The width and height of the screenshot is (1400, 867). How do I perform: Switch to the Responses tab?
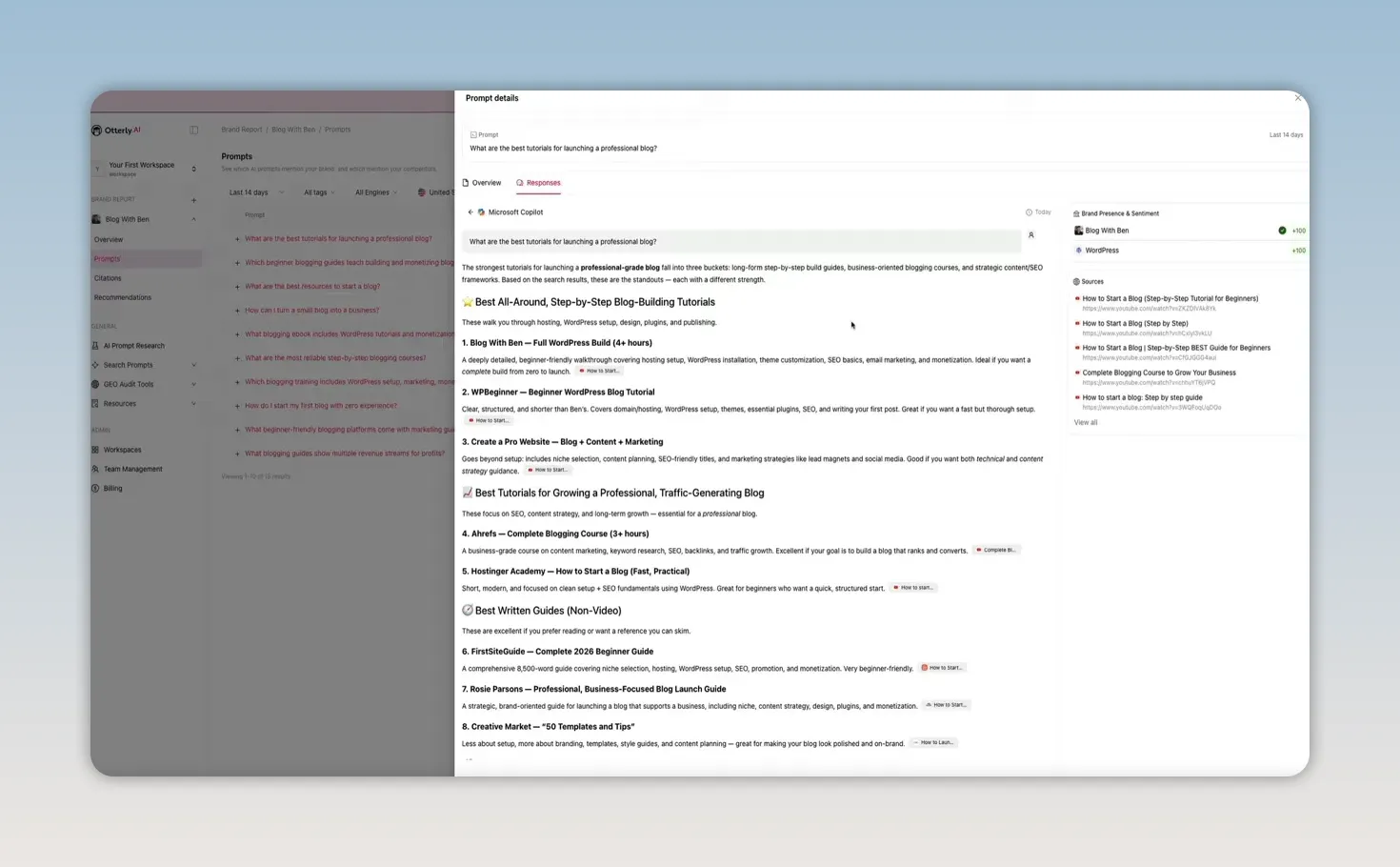[538, 183]
